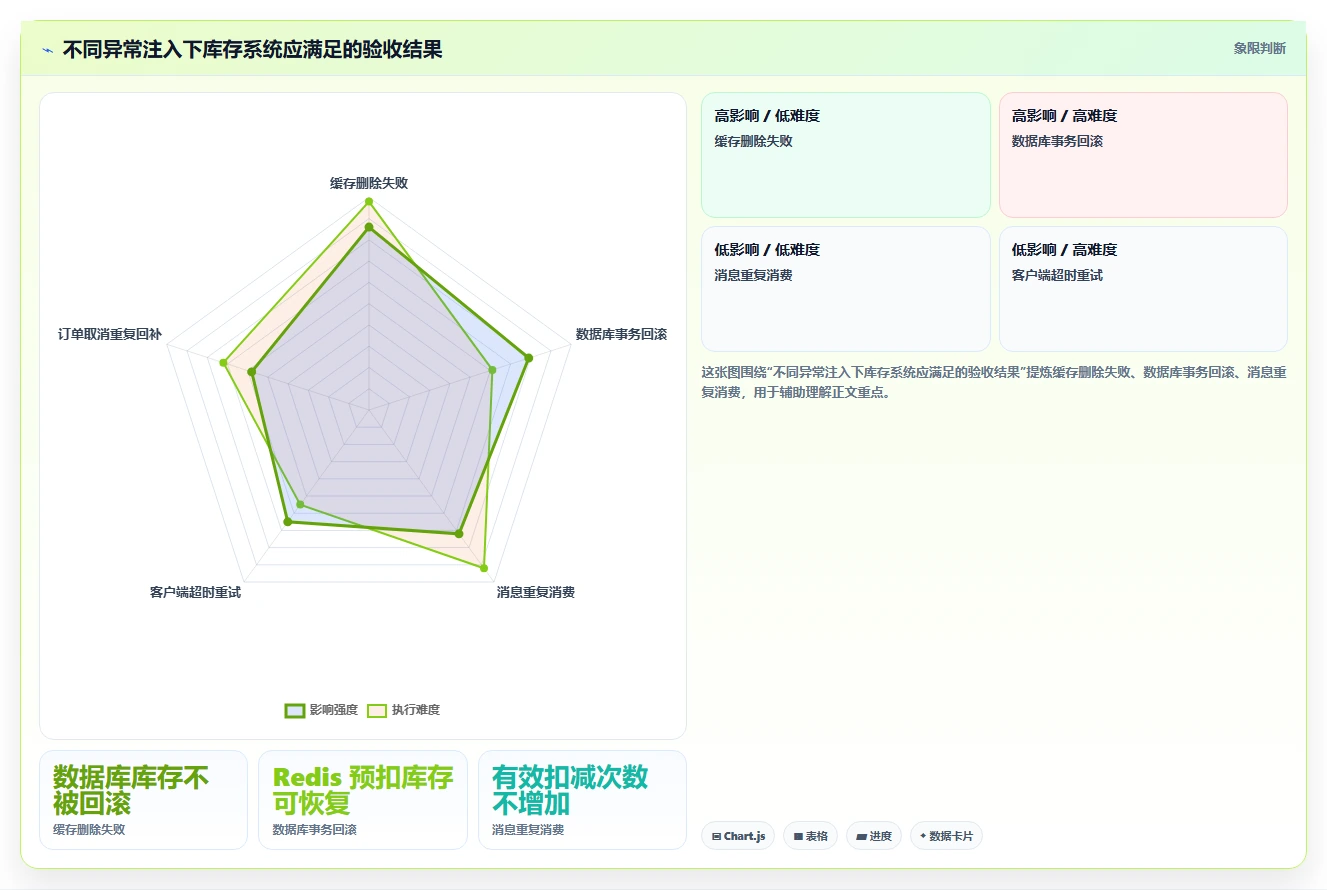Click the 表格 chip icon

click(798, 836)
